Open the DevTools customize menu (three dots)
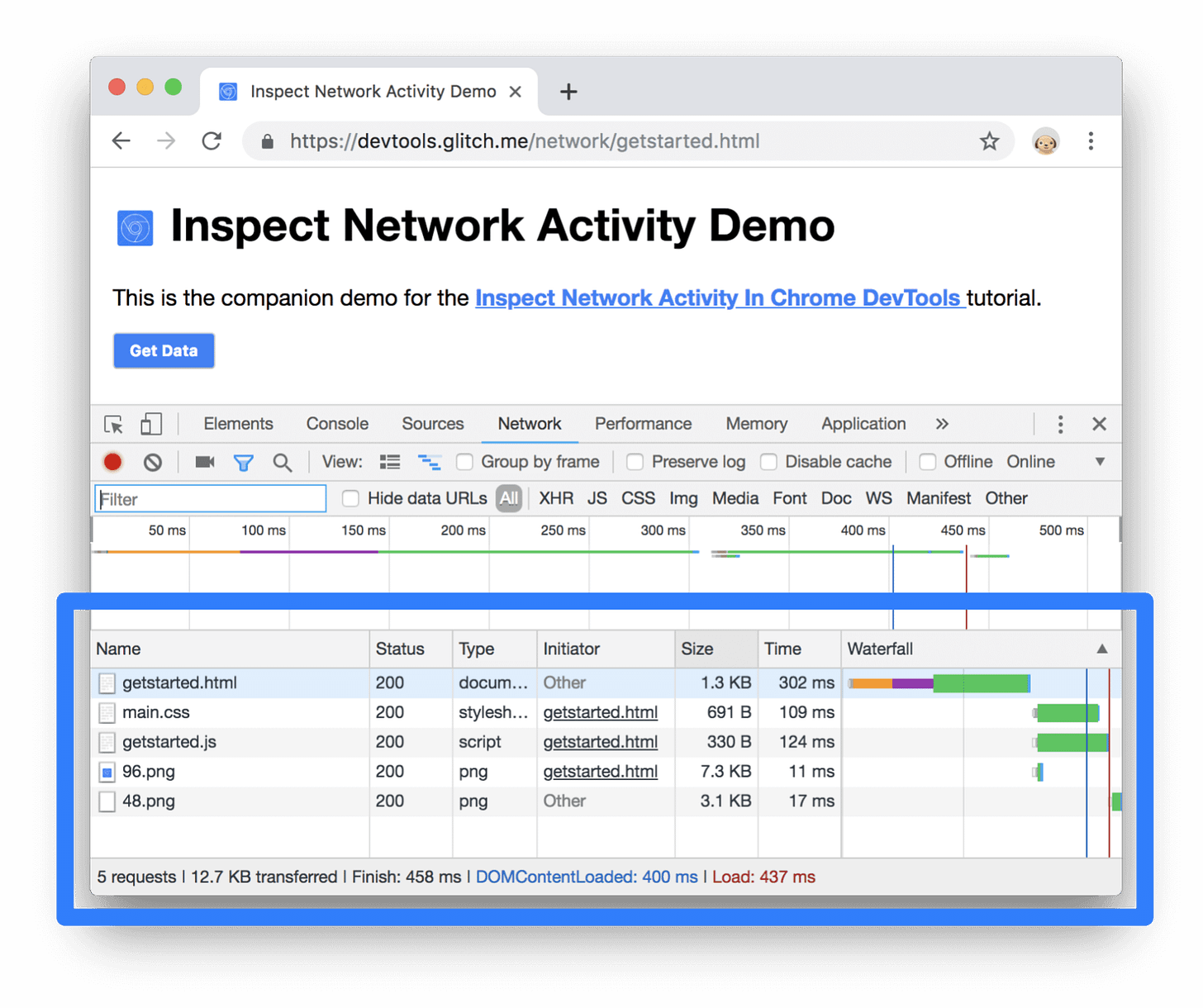1203x1008 pixels. 1060,424
